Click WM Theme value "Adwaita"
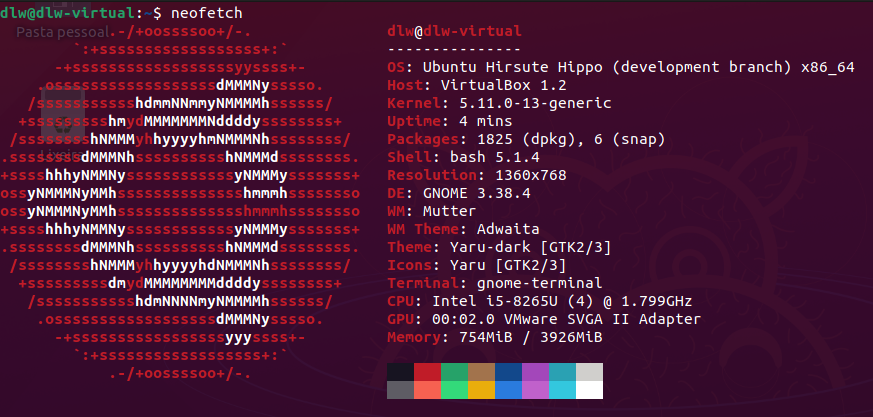The height and width of the screenshot is (417, 873). [x=508, y=229]
